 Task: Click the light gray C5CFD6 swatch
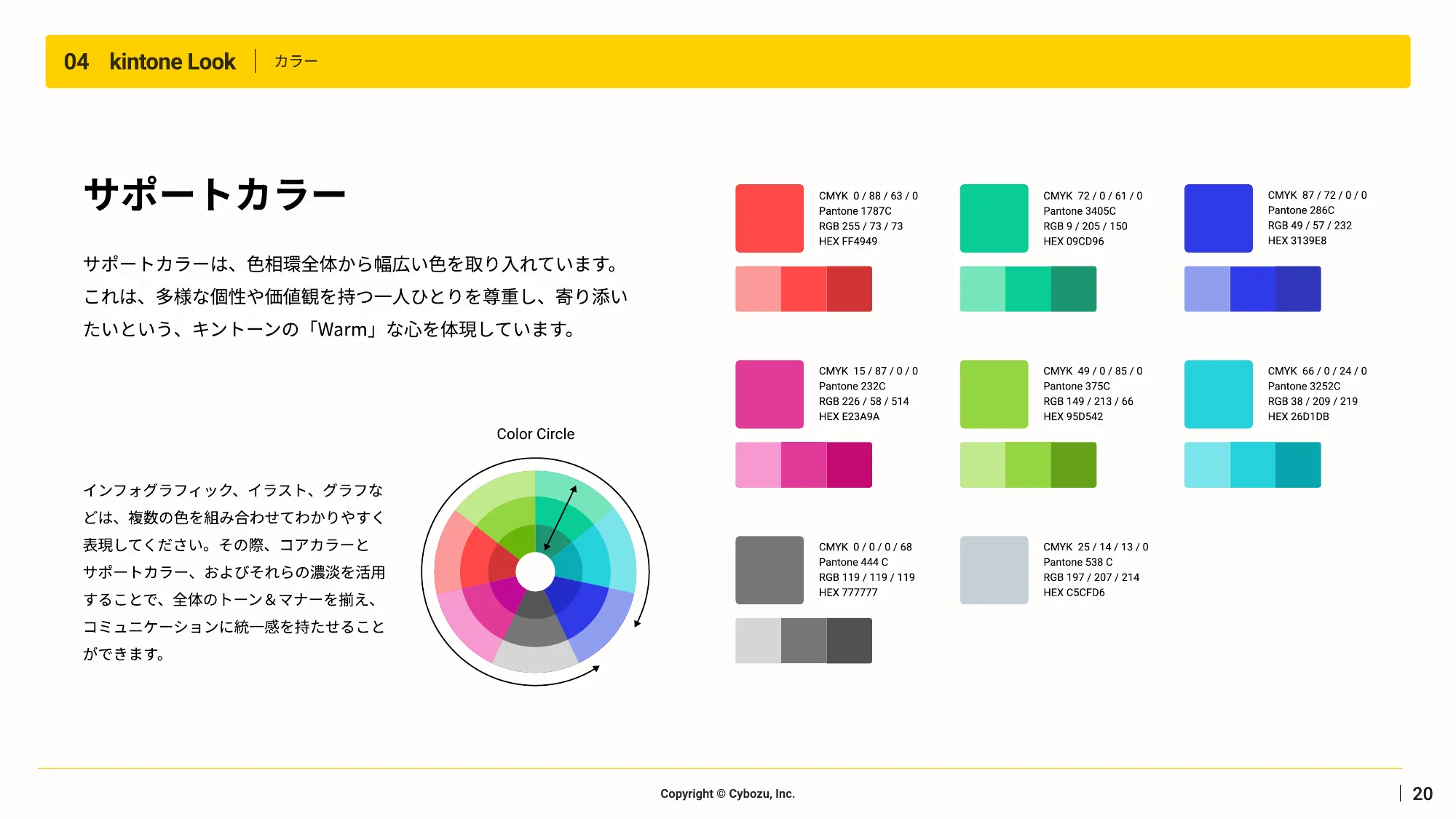(994, 570)
